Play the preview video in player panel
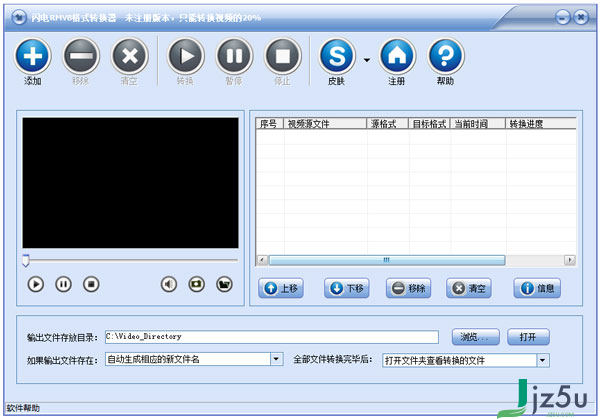 click(x=36, y=284)
